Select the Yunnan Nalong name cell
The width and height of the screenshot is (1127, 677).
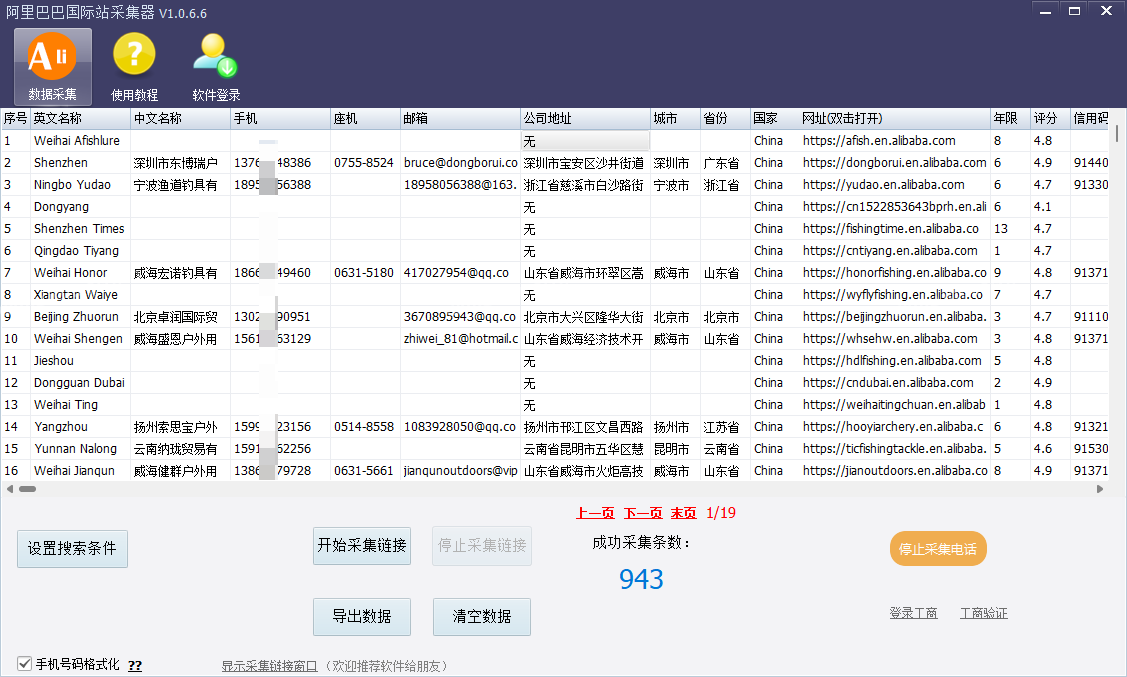pos(80,448)
